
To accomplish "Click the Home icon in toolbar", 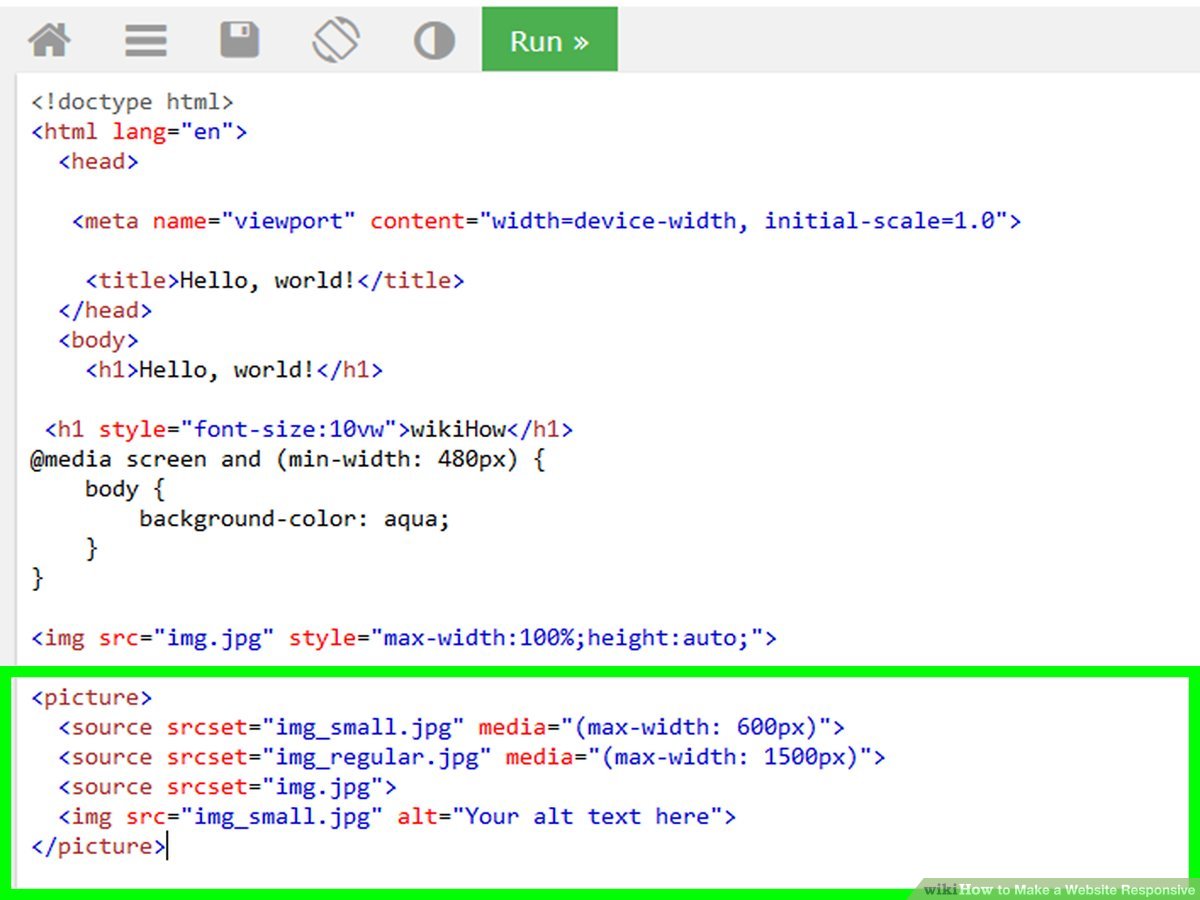I will point(49,41).
